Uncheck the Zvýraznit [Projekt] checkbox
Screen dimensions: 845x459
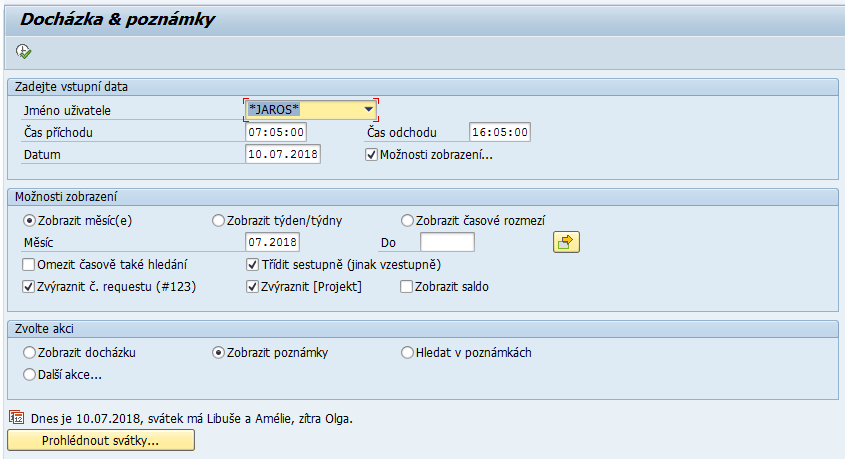click(x=254, y=287)
